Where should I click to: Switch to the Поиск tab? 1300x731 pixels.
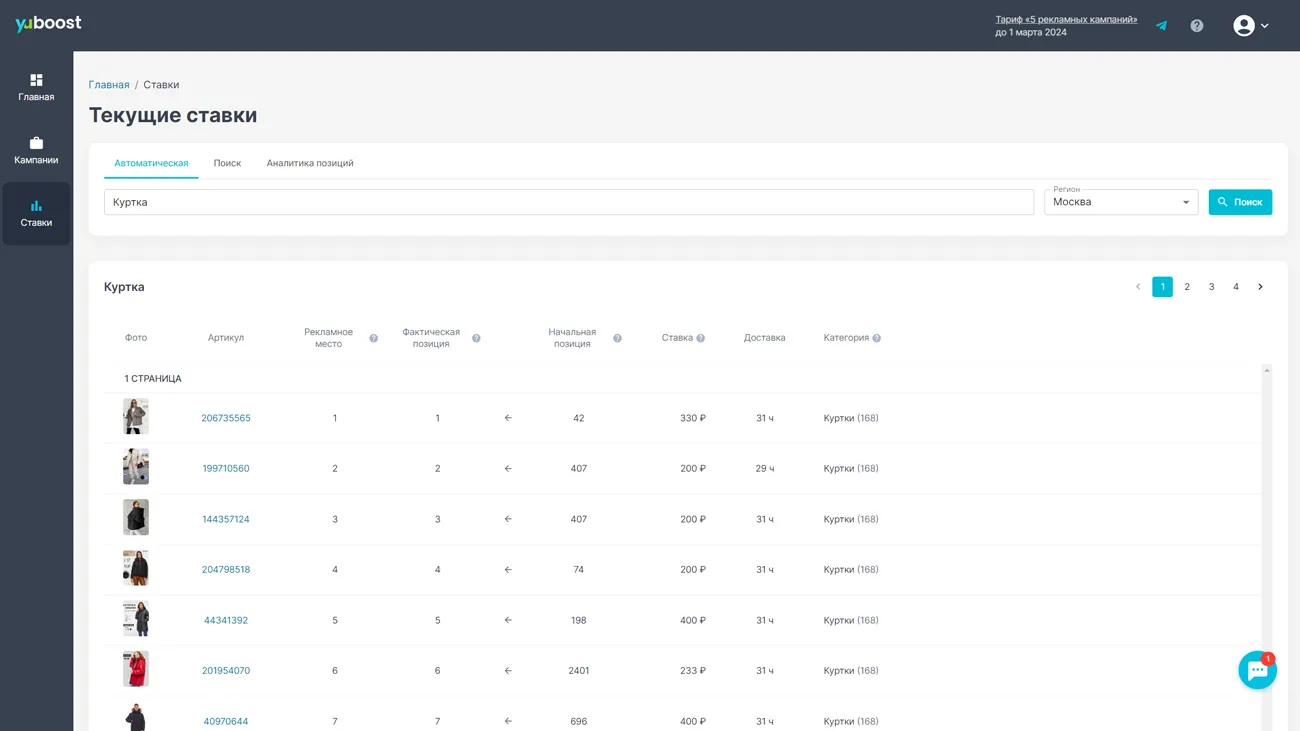tap(227, 163)
